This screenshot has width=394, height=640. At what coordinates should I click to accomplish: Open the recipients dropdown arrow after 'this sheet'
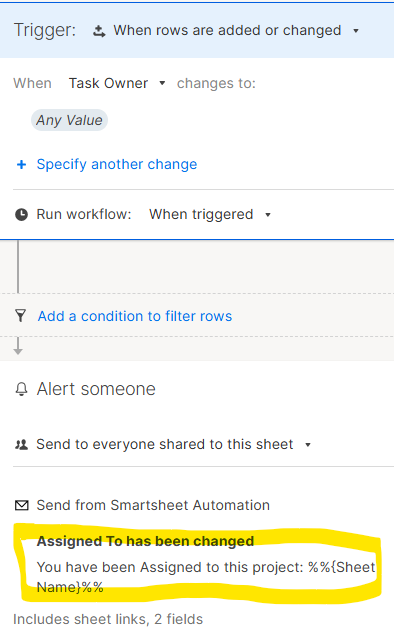click(x=308, y=444)
